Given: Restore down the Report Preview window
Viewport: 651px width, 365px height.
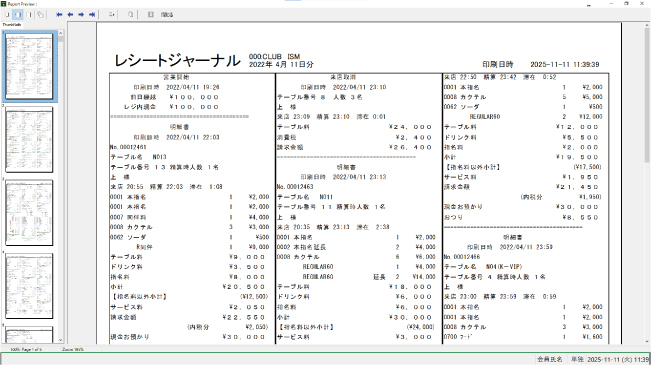Looking at the screenshot, I should tap(627, 4).
